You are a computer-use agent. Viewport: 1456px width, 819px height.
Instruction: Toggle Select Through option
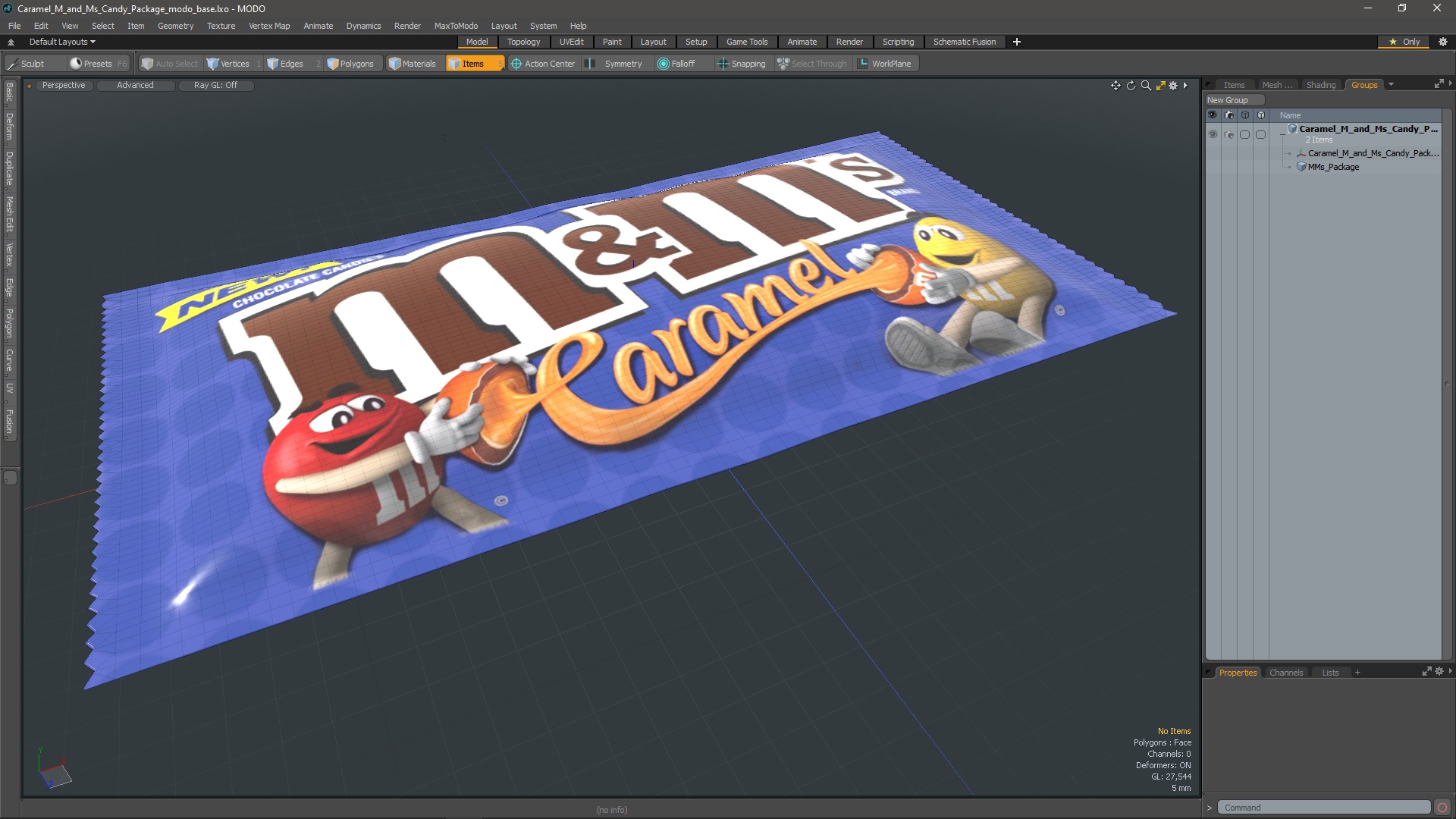(812, 64)
